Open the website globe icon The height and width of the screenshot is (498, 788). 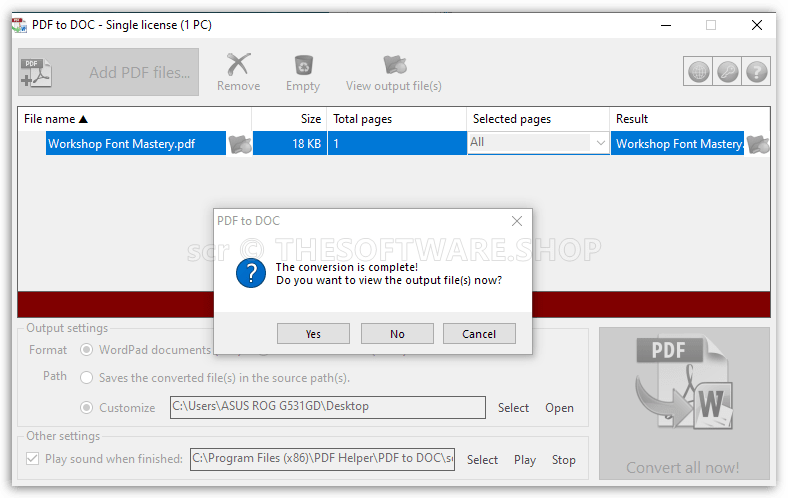coord(699,71)
